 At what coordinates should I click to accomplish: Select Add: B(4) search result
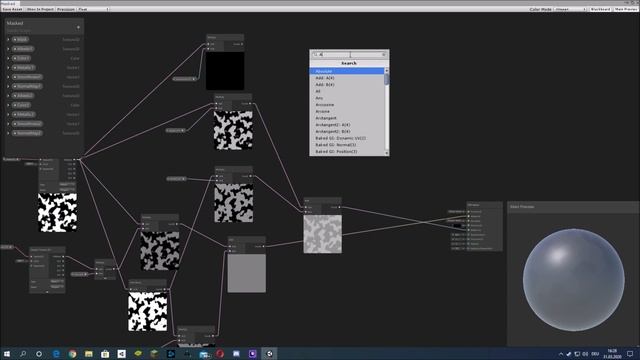(347, 84)
